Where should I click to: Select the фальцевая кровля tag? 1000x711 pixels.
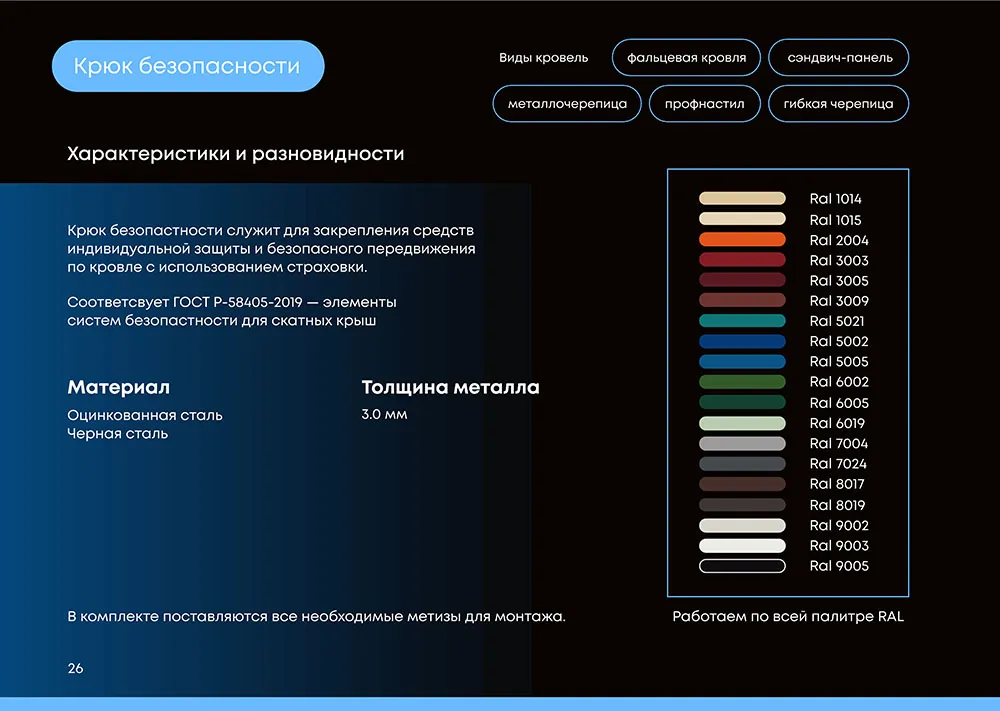coord(686,58)
